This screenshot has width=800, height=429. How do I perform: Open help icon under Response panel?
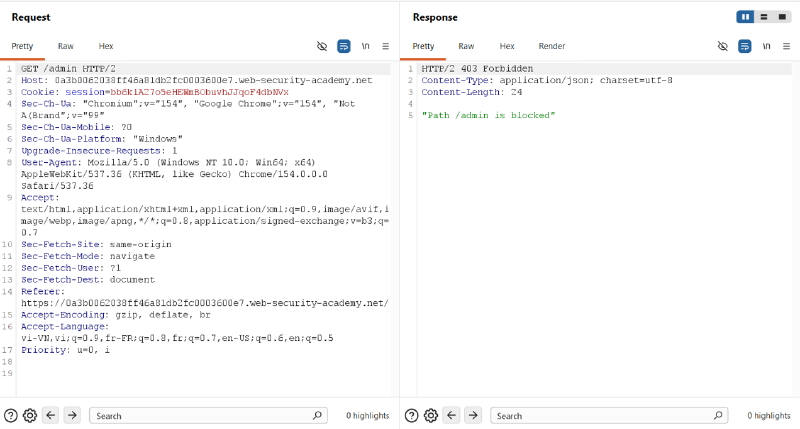pos(412,416)
